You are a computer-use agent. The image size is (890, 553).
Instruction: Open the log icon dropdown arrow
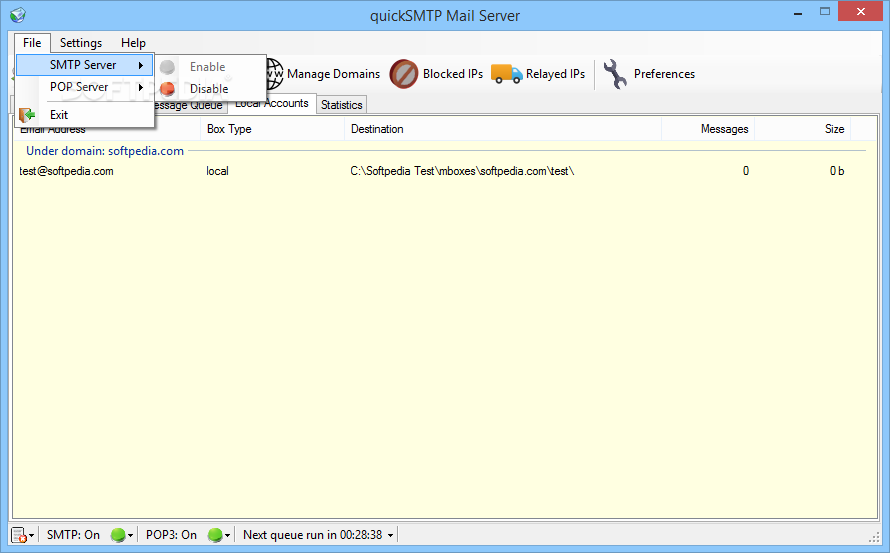pos(32,535)
